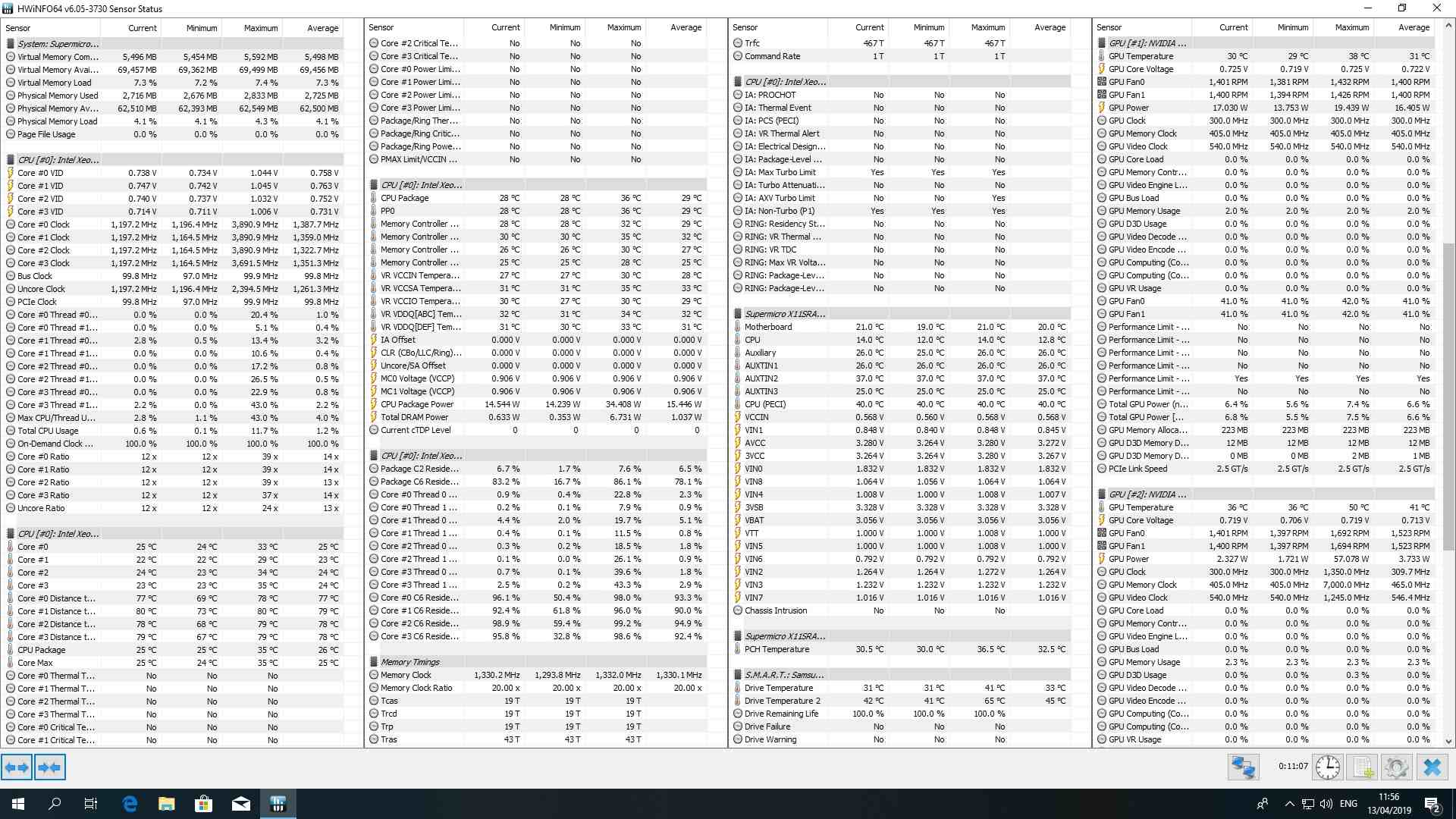The image size is (1456, 819).
Task: Click the vertical scrollbar thumb
Action: [x=1449, y=397]
